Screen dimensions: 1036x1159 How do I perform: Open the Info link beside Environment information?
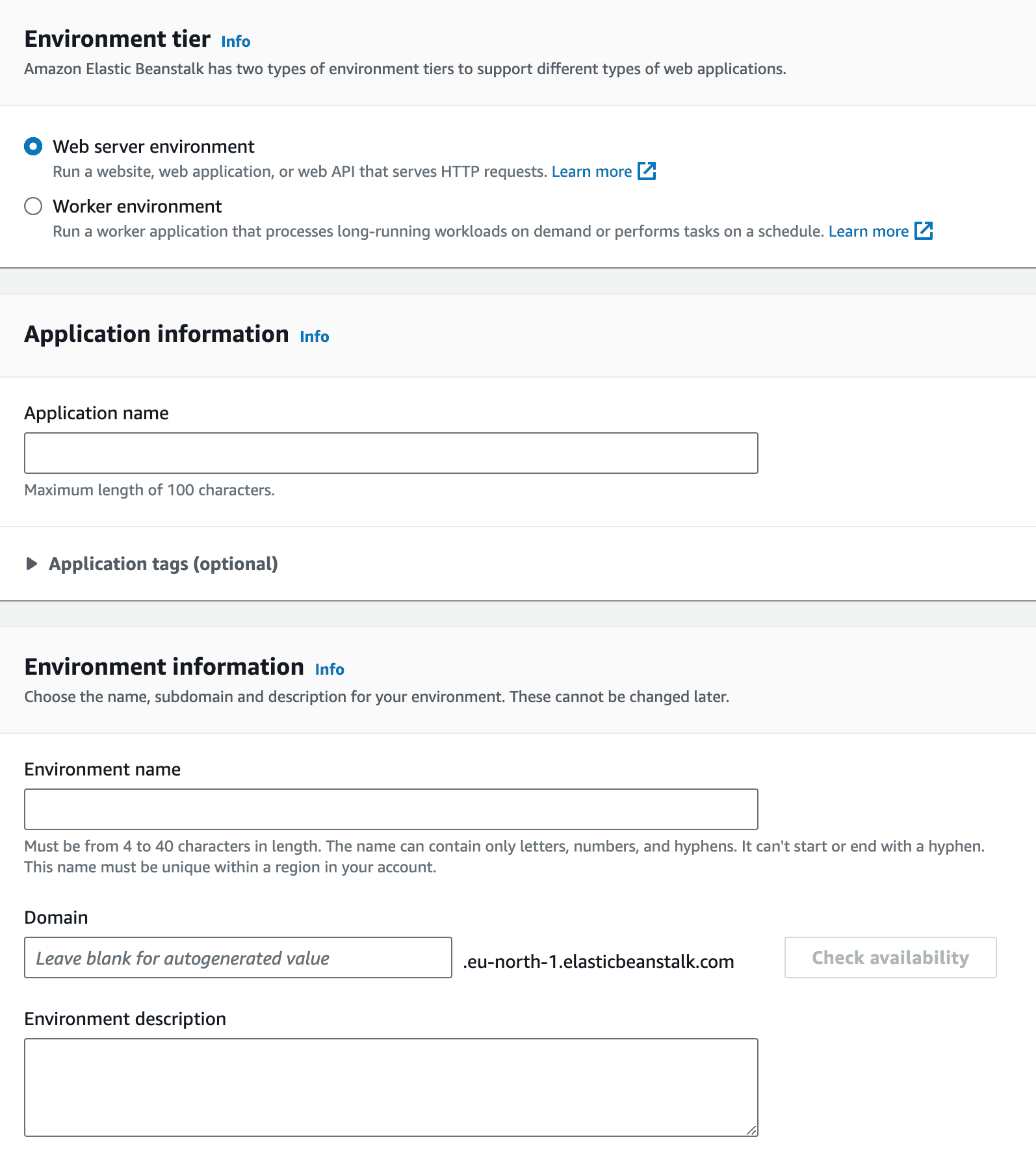click(329, 669)
